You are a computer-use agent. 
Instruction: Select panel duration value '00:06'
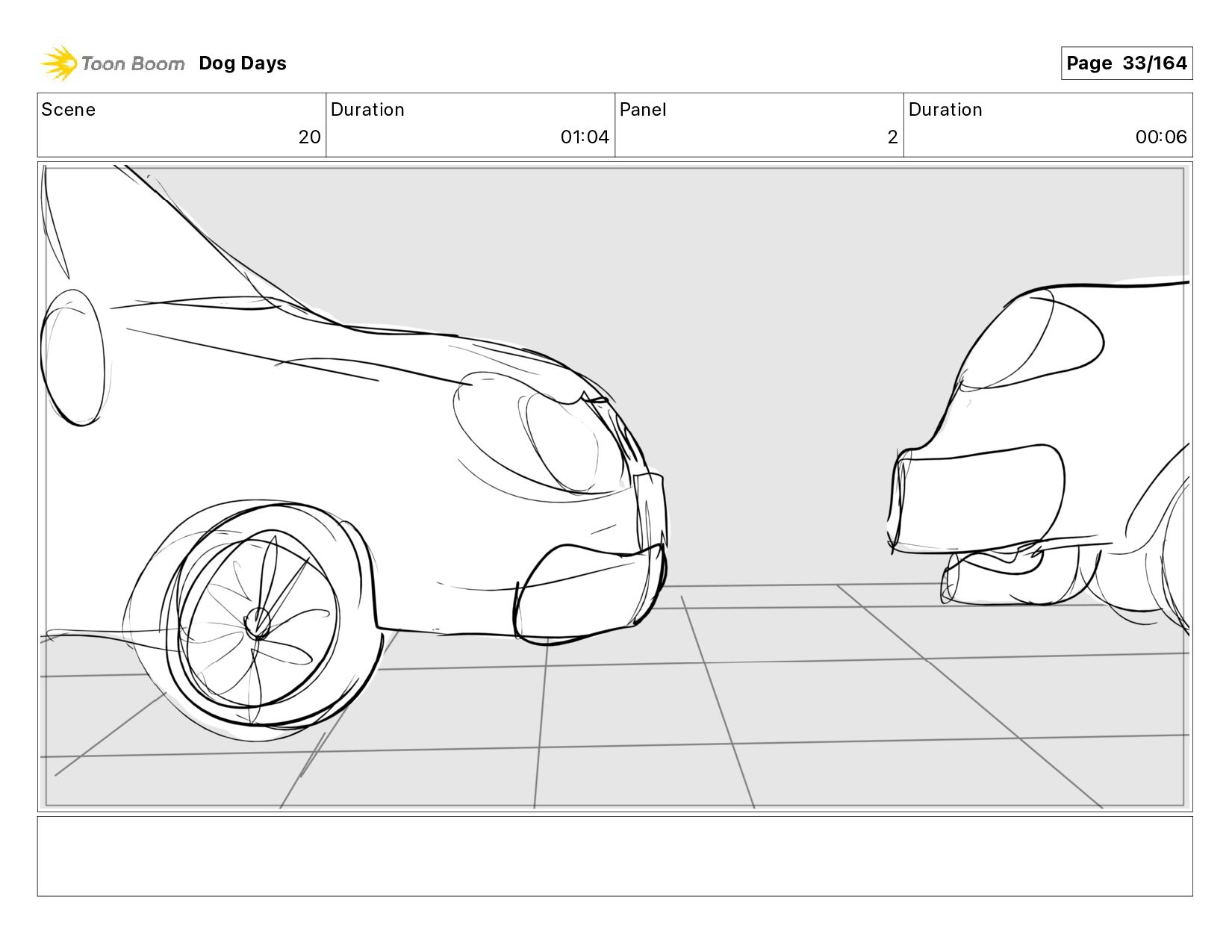click(x=1161, y=137)
